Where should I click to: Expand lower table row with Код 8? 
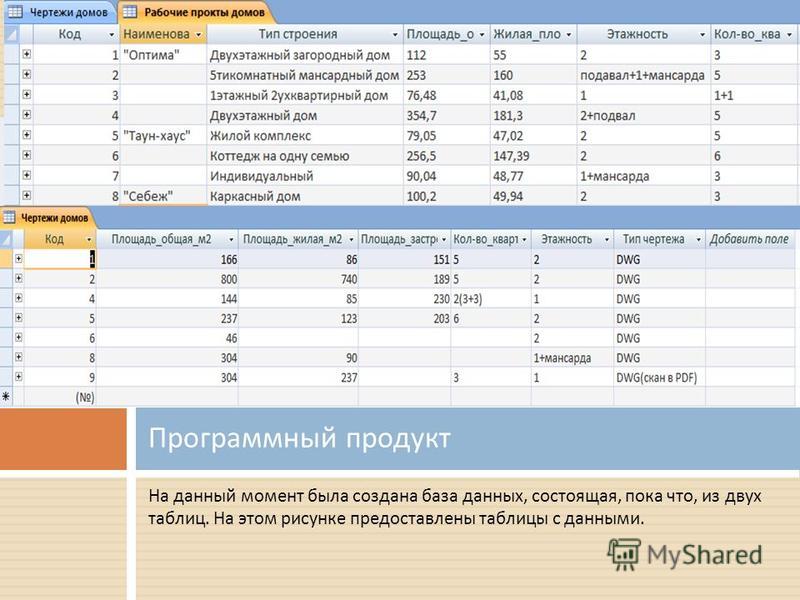(18, 357)
